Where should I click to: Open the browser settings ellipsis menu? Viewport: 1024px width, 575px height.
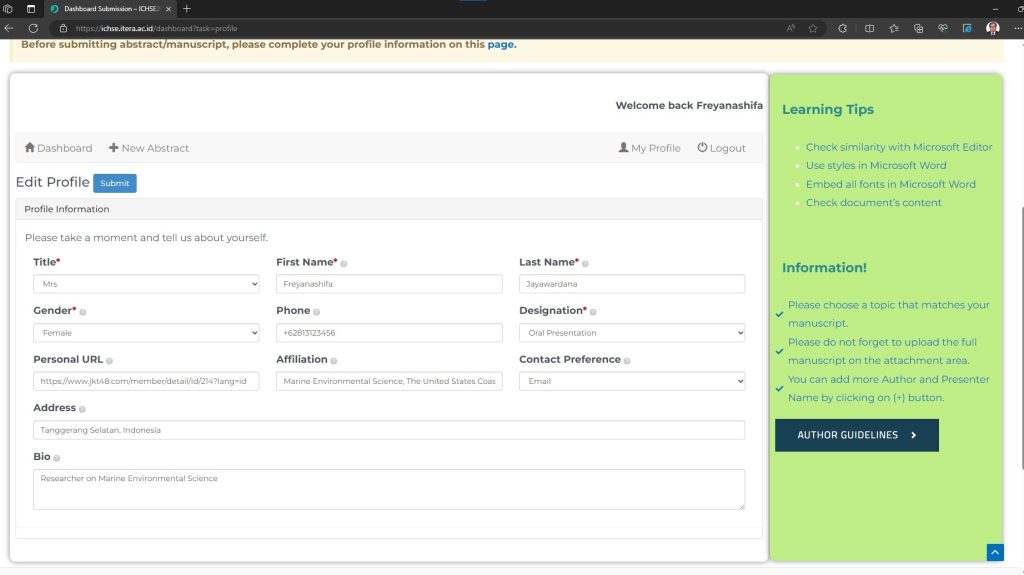tap(1017, 28)
